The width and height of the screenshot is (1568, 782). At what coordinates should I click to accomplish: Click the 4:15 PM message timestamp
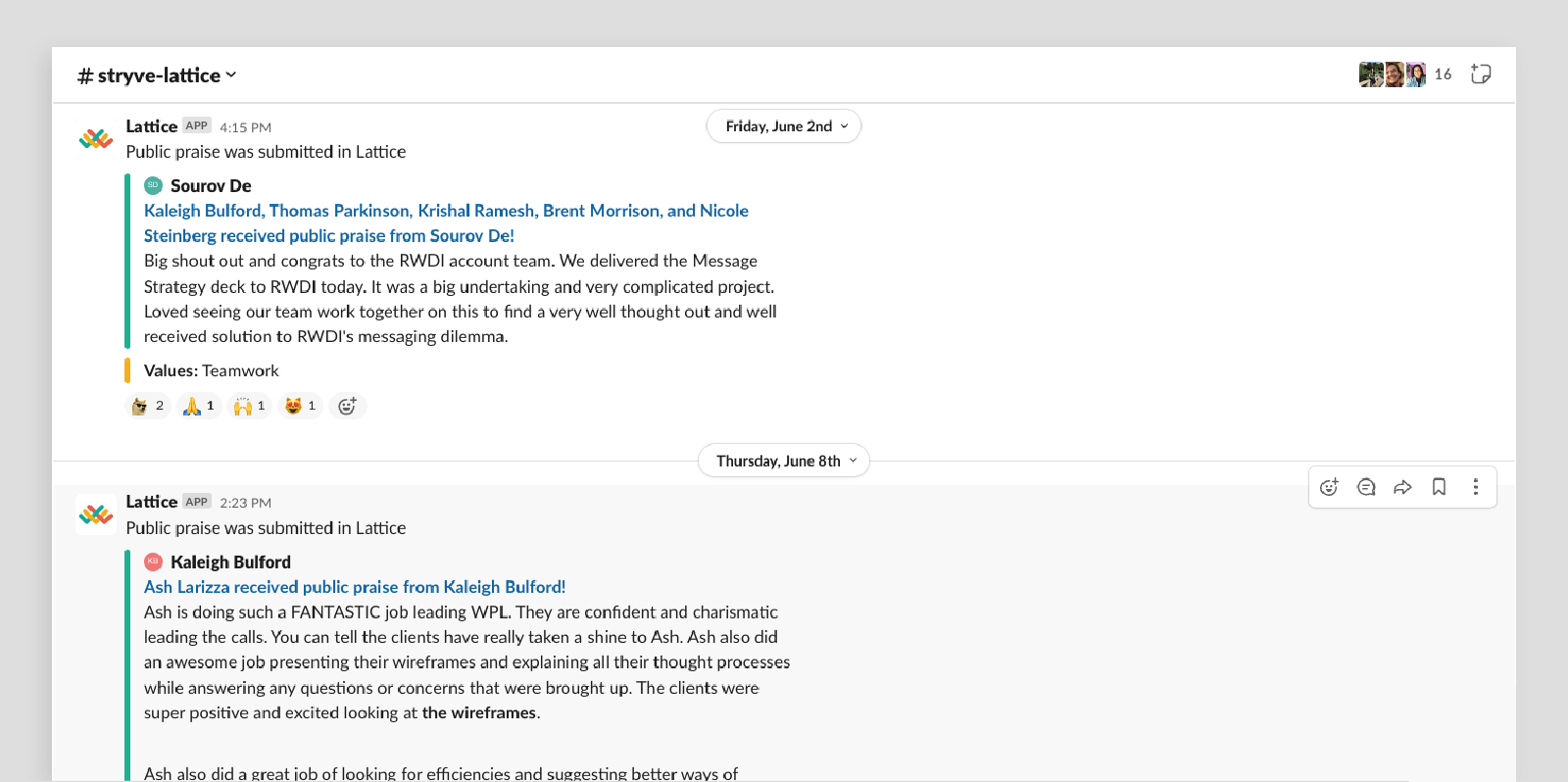(x=246, y=127)
